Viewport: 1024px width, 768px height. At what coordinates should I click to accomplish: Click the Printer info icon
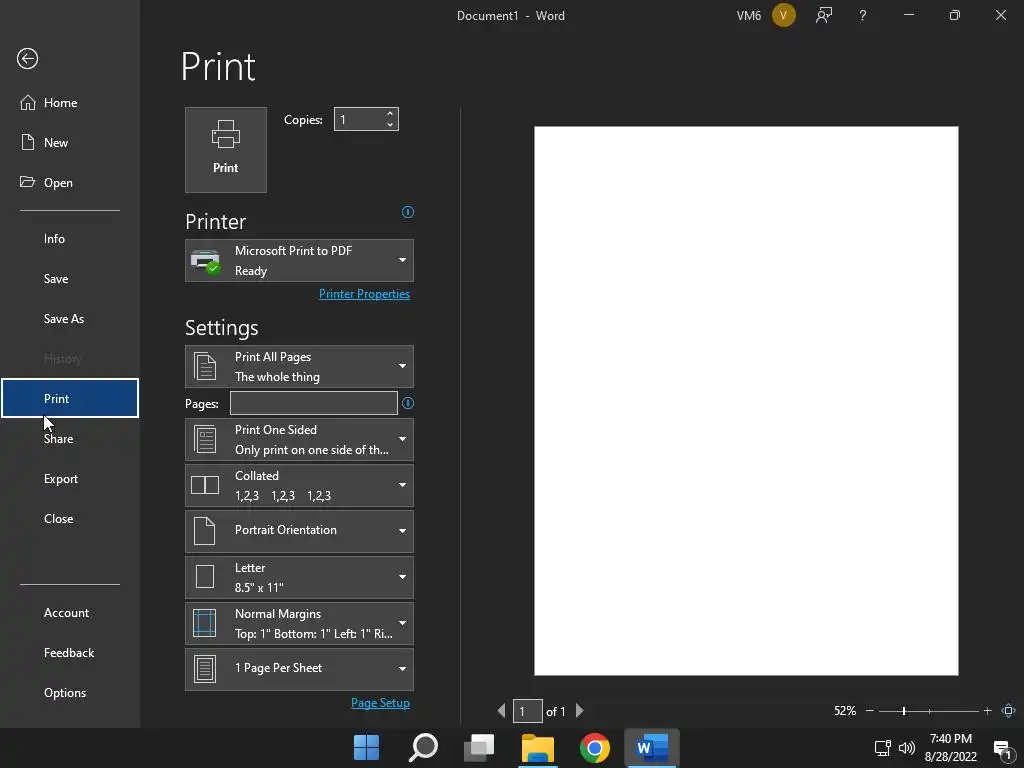coord(408,212)
